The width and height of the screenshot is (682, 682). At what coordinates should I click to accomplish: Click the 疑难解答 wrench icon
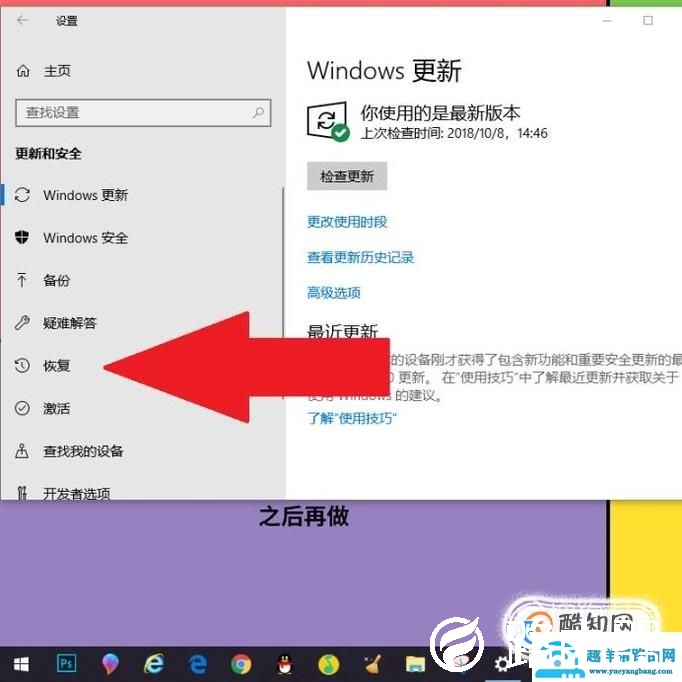click(x=22, y=323)
